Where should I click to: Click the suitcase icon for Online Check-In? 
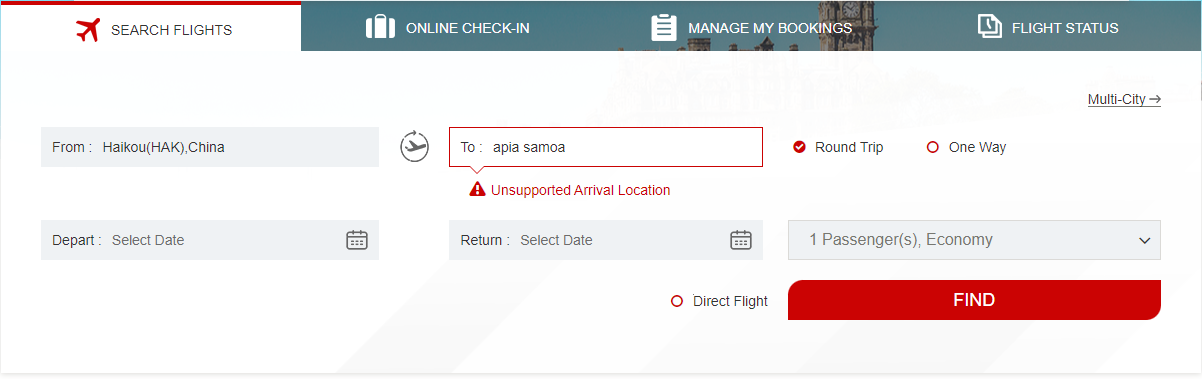pyautogui.click(x=381, y=27)
